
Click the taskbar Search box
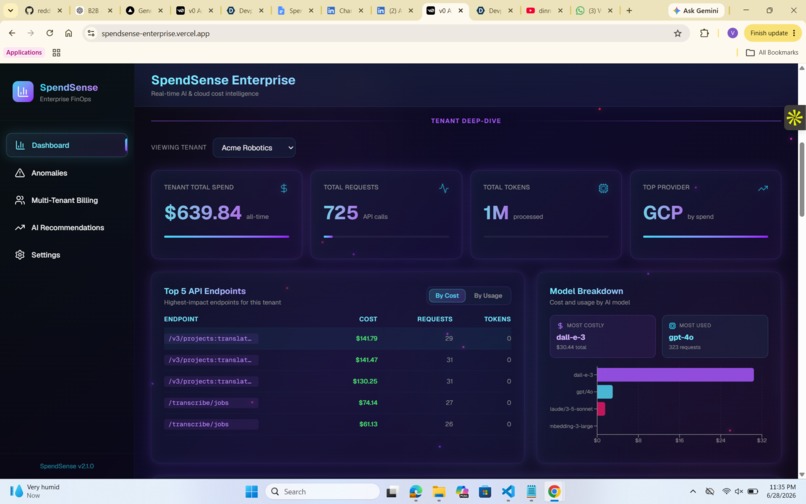[322, 492]
